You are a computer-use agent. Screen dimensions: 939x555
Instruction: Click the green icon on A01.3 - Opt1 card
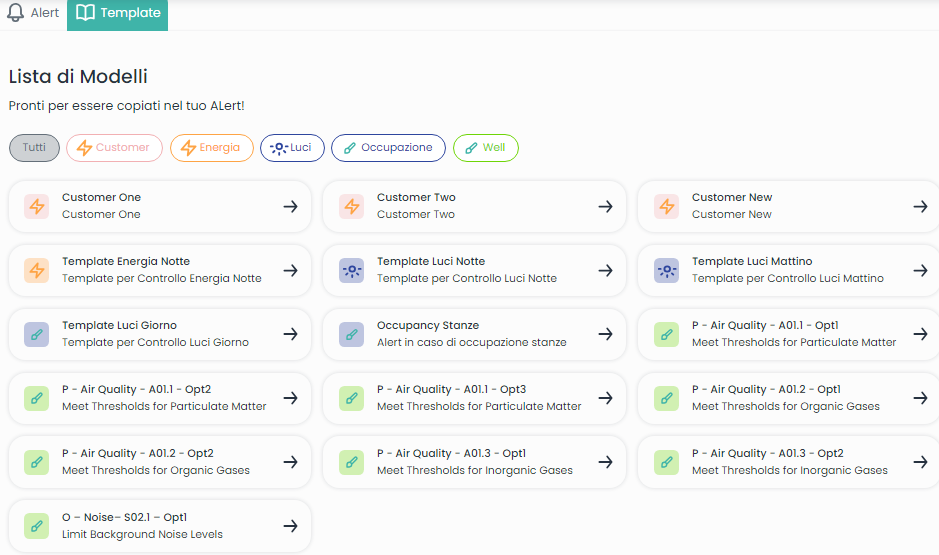click(x=352, y=462)
